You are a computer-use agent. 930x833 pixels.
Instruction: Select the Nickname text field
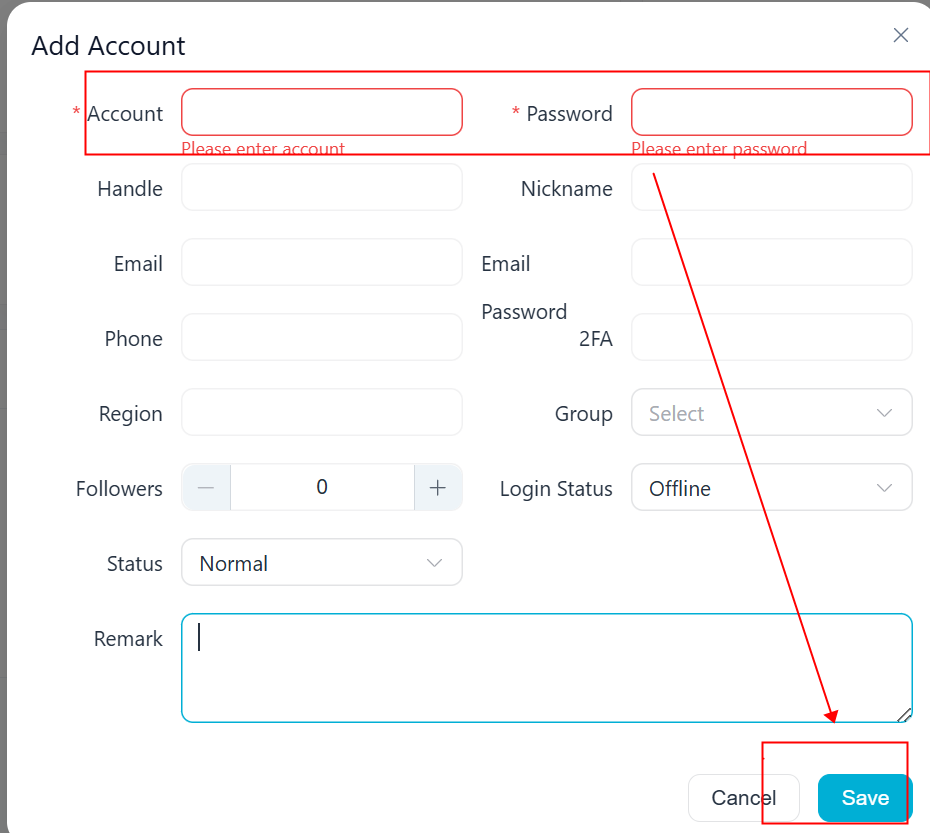[772, 187]
